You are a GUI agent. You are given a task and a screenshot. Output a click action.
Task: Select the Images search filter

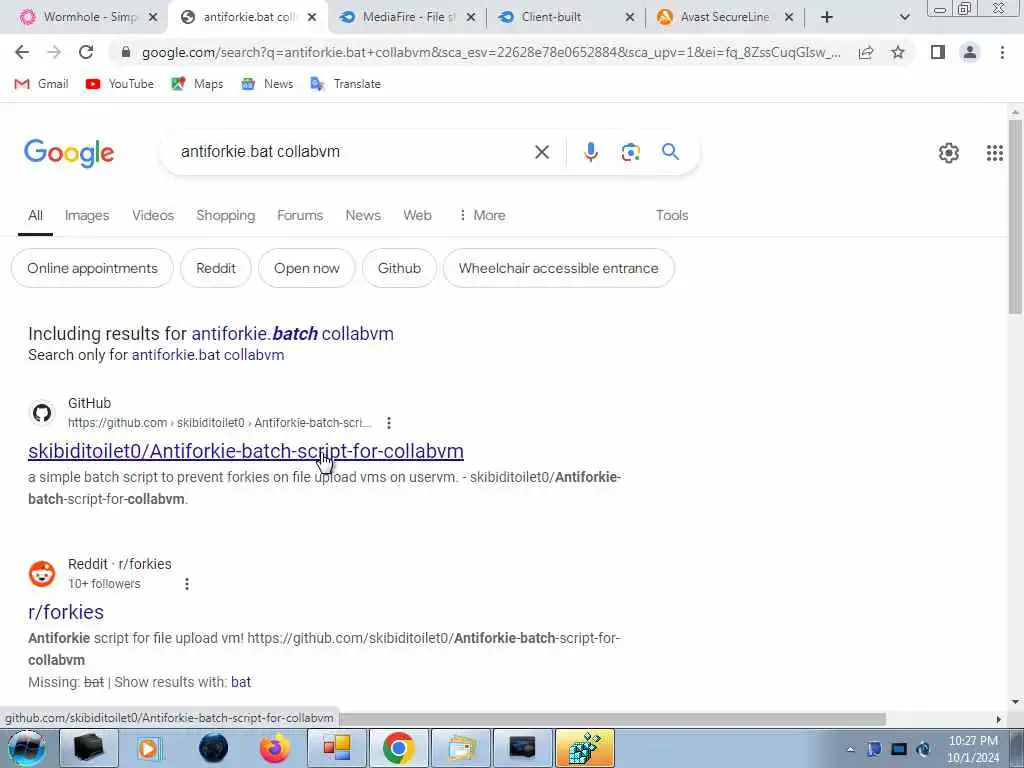tap(87, 216)
